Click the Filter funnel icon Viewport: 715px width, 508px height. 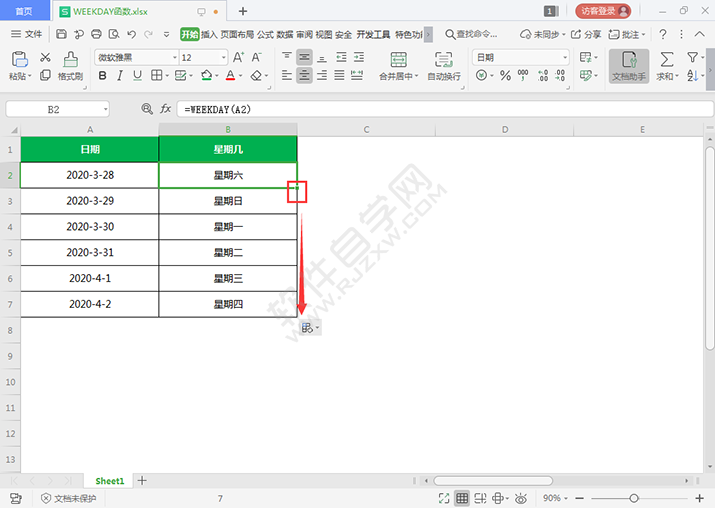(x=693, y=57)
